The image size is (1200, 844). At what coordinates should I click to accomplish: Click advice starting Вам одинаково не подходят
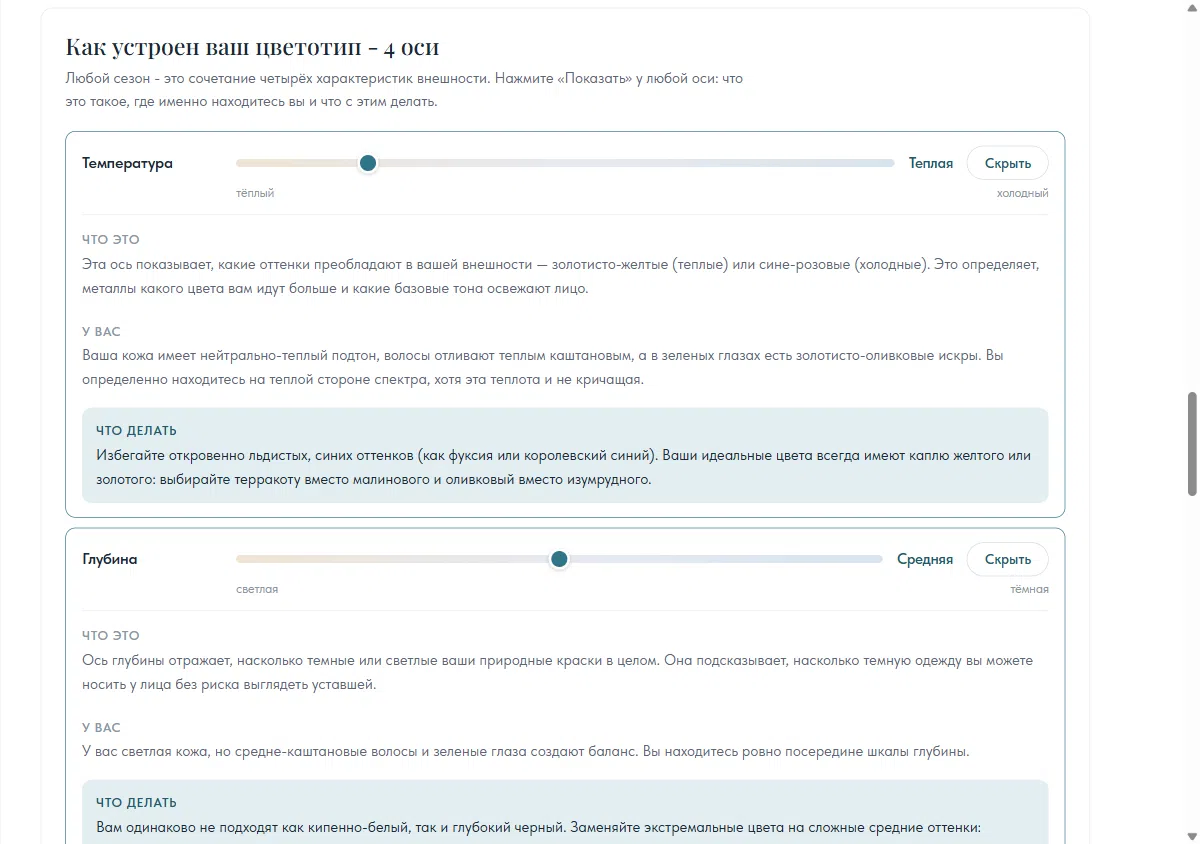point(539,828)
